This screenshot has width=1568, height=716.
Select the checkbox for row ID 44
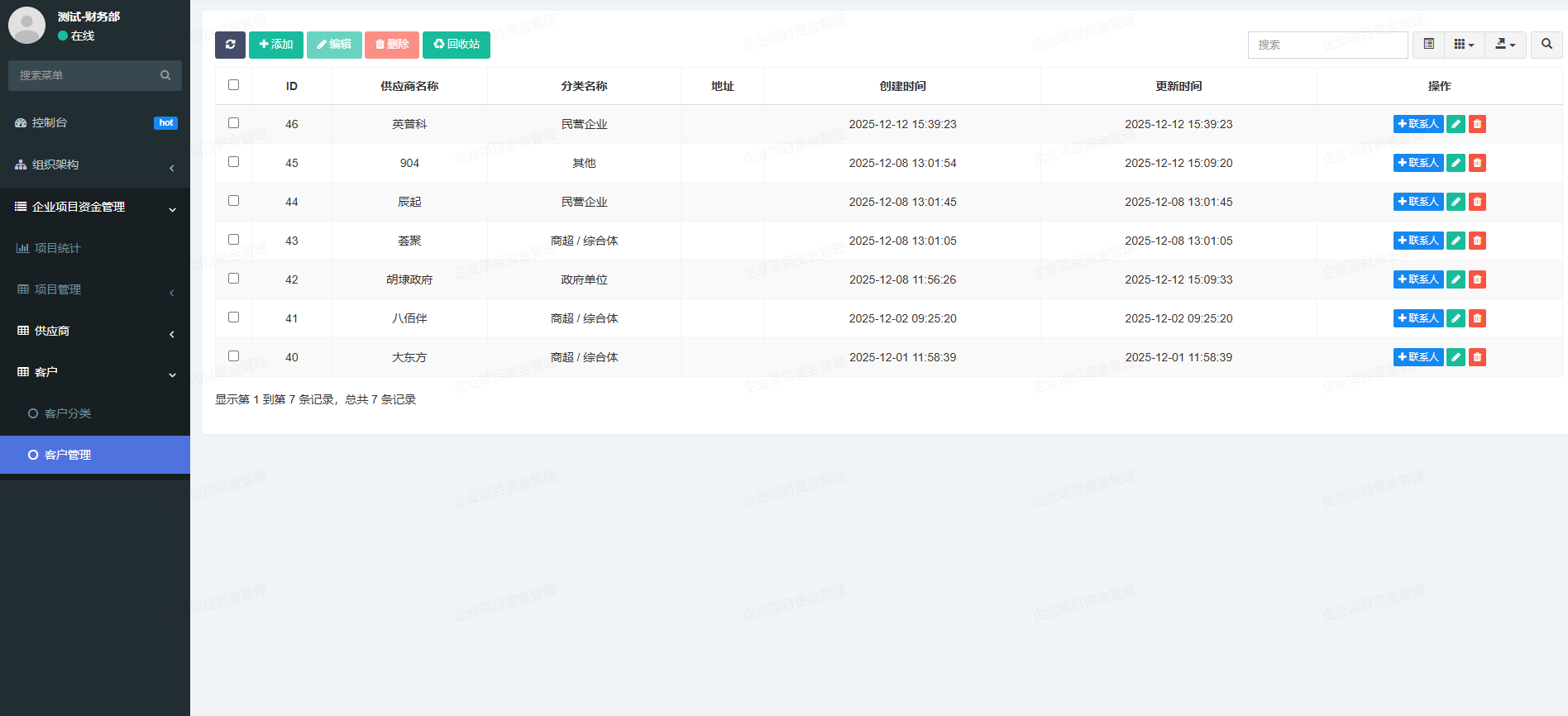[x=233, y=201]
